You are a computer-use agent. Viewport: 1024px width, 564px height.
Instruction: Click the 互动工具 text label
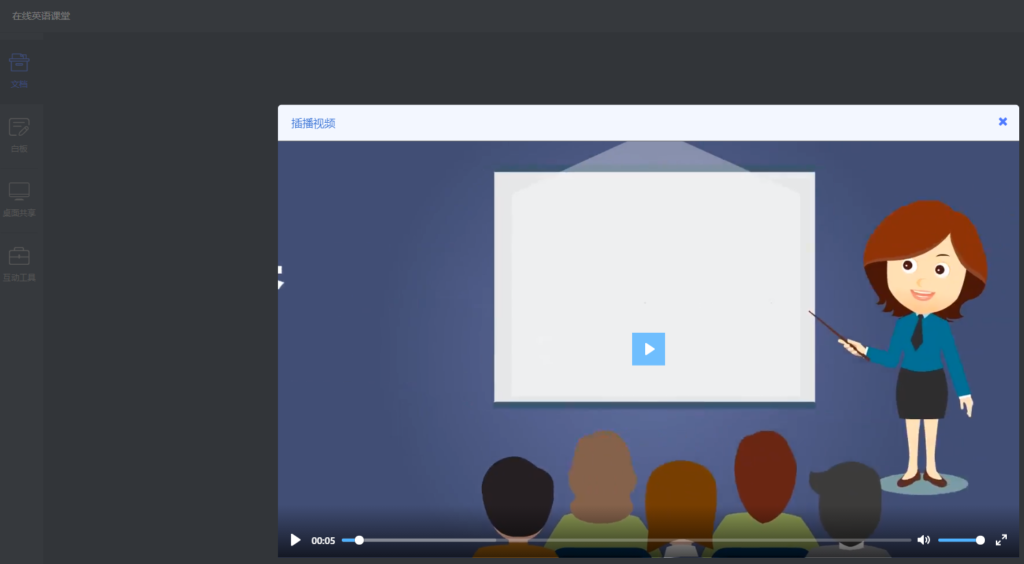[19, 278]
